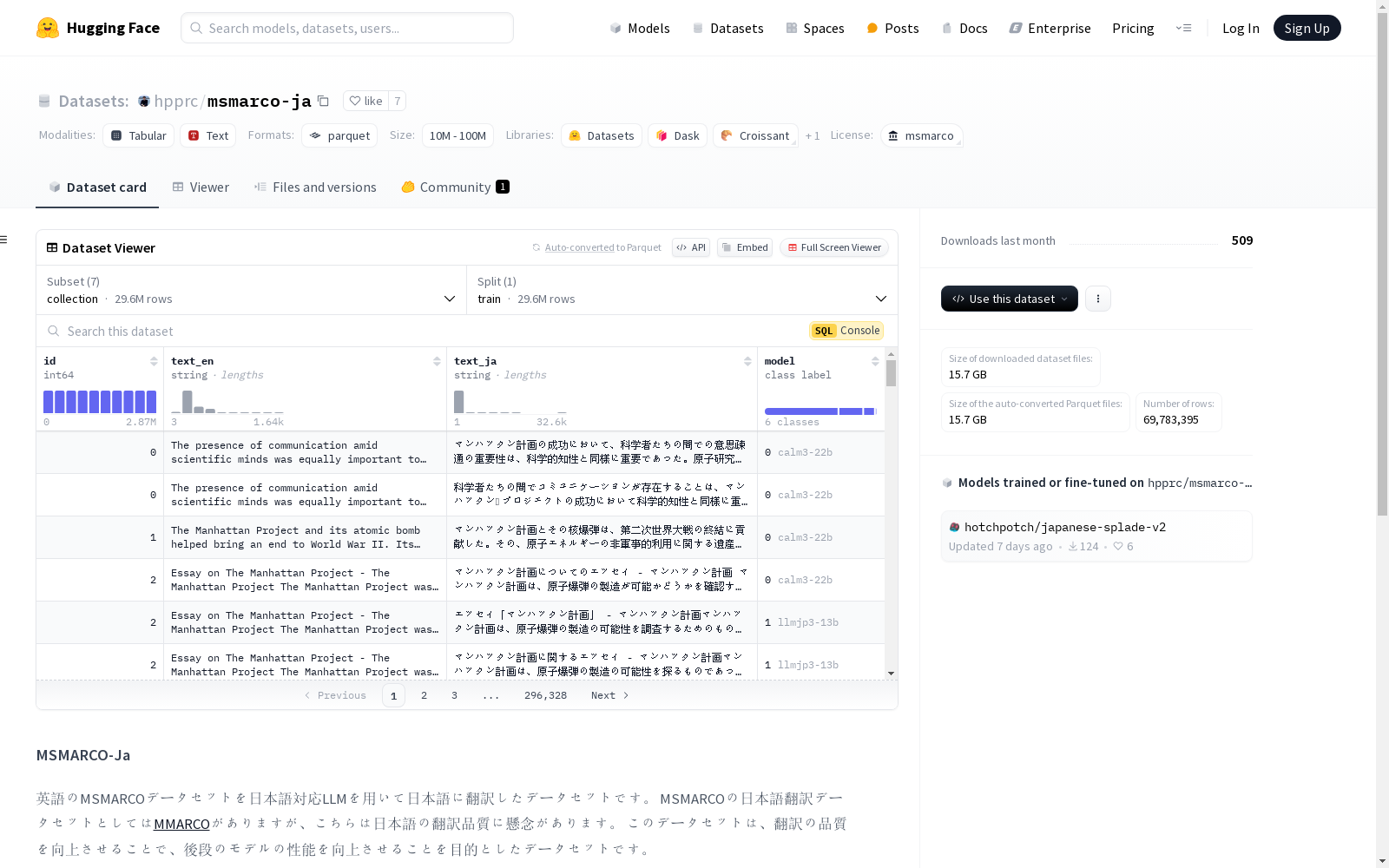Expand the Split train dropdown
The width and height of the screenshot is (1389, 868).
click(x=681, y=290)
